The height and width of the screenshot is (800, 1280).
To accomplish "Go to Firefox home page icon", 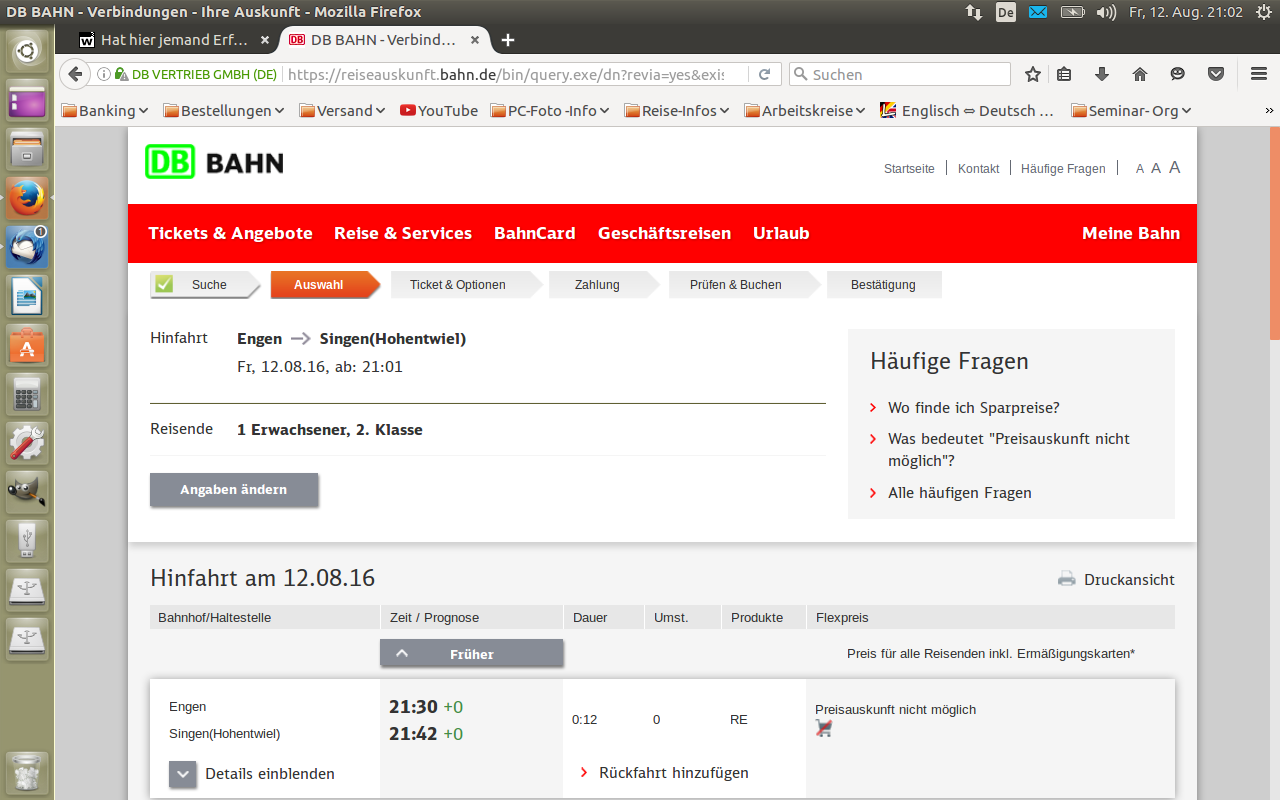I will point(1140,74).
